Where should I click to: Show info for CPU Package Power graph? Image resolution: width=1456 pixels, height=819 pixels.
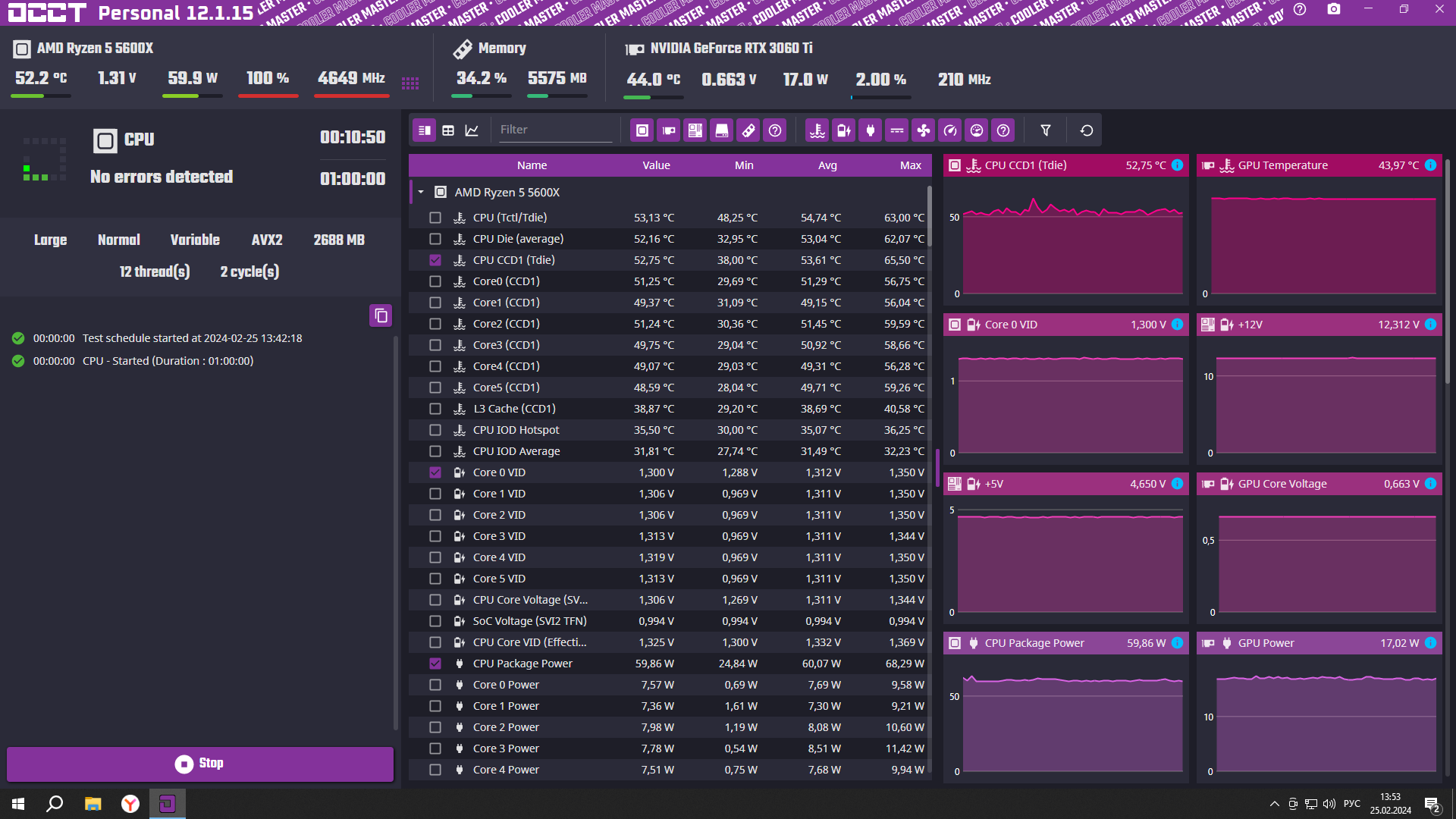(1177, 643)
